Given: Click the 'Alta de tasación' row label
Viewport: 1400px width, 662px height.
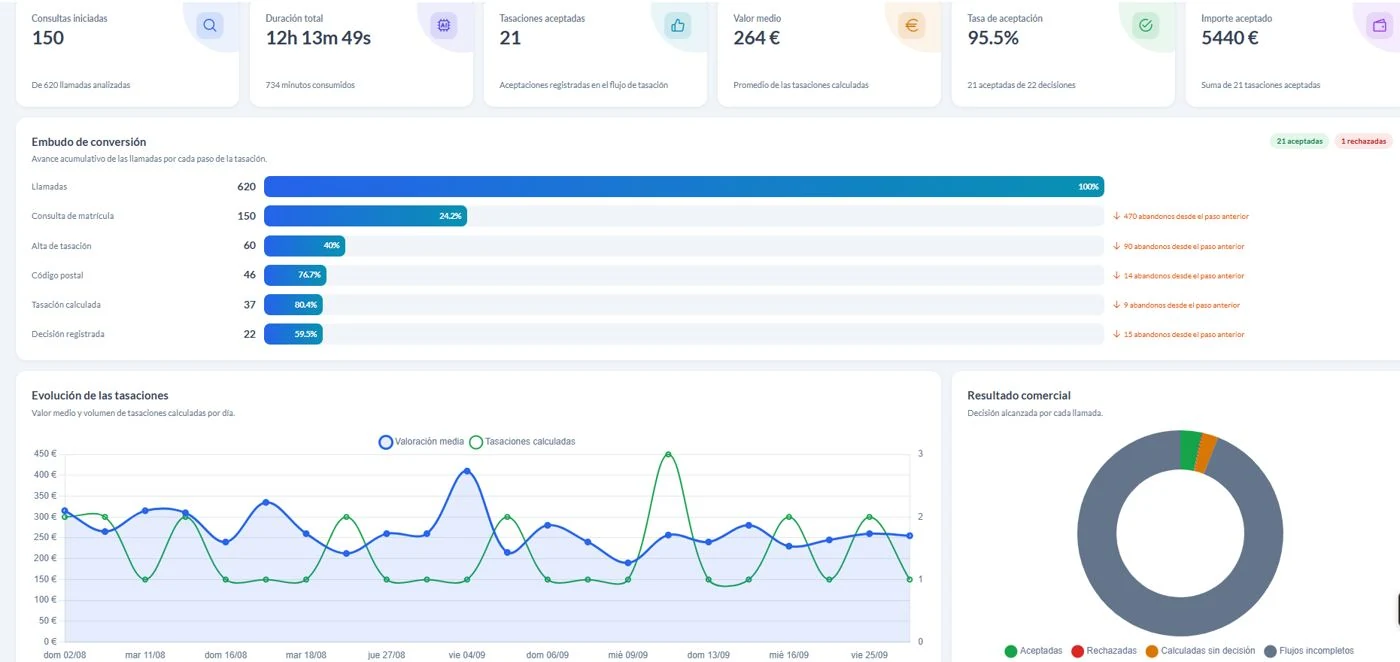Looking at the screenshot, I should tap(62, 246).
